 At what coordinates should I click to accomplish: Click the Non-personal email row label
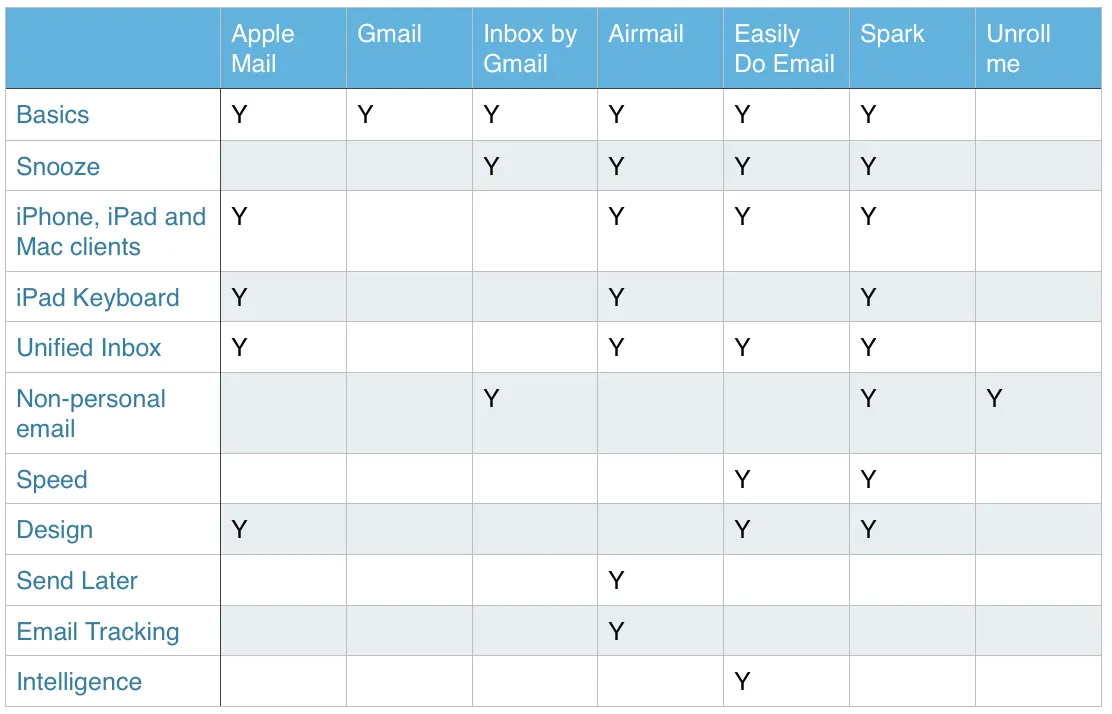[91, 413]
